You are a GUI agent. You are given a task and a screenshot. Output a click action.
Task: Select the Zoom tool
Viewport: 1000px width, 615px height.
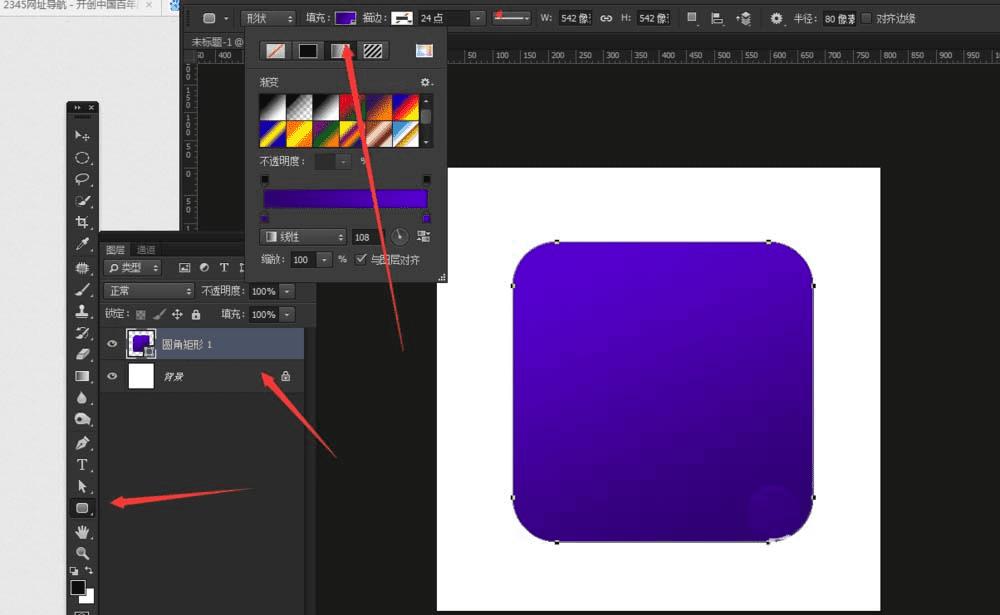point(83,552)
